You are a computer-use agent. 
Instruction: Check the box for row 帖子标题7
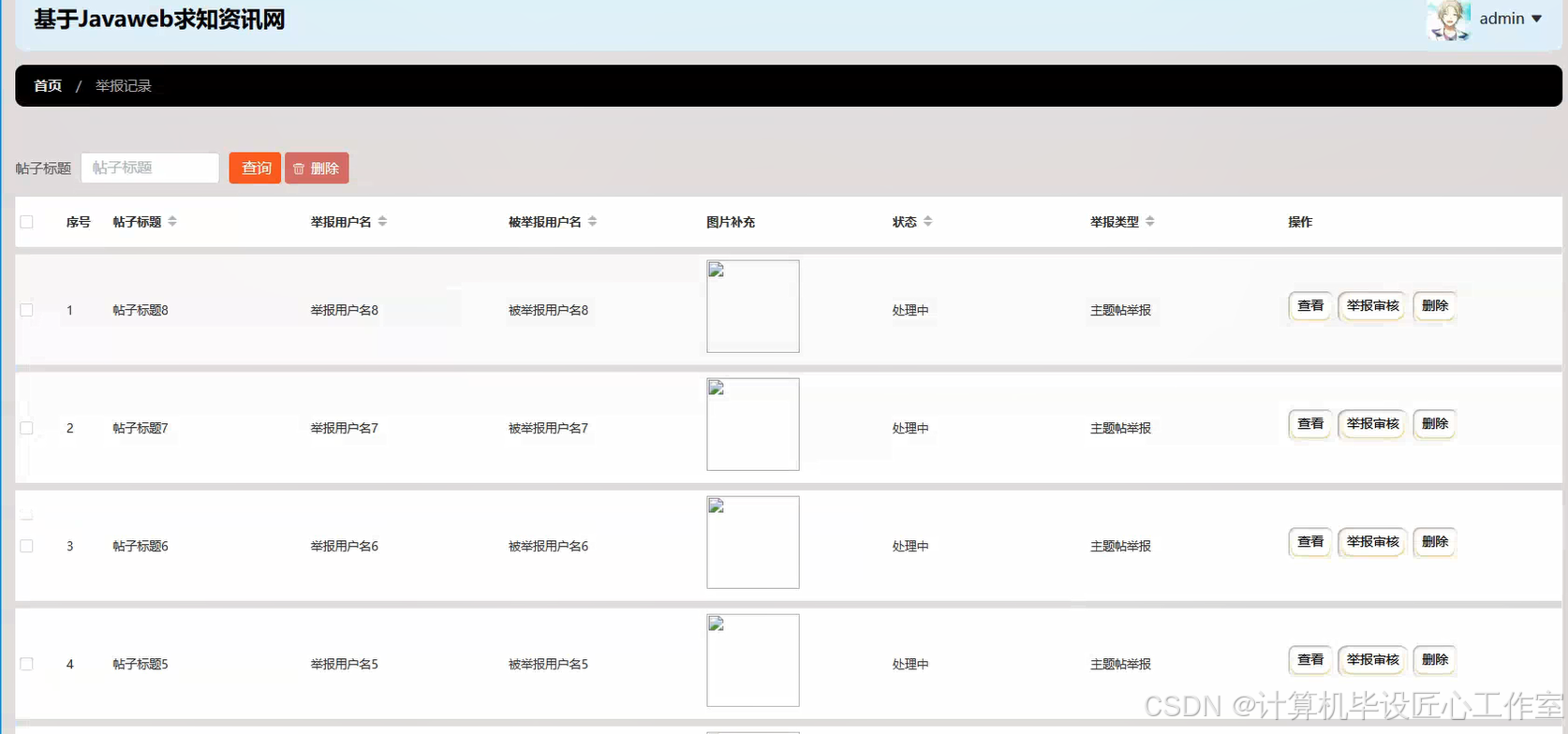[26, 428]
